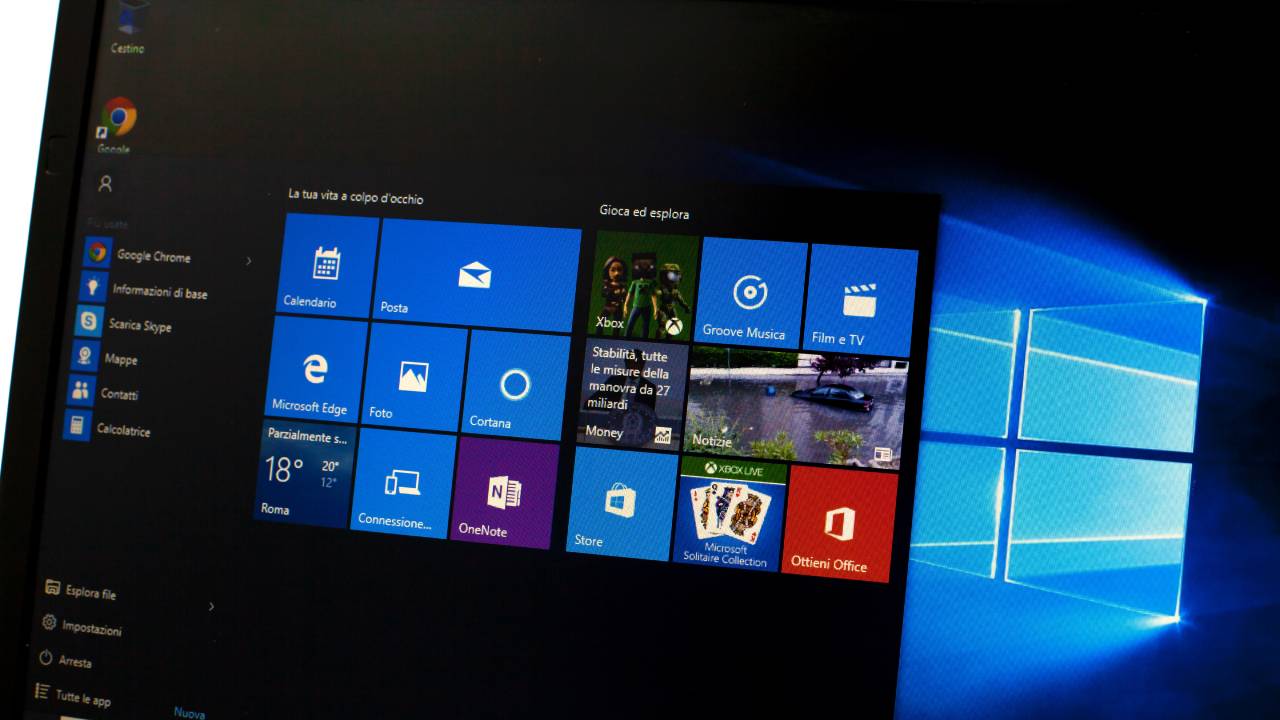Image resolution: width=1280 pixels, height=720 pixels.
Task: Click 'Gioca ed esplora' group header
Action: pyautogui.click(x=644, y=213)
